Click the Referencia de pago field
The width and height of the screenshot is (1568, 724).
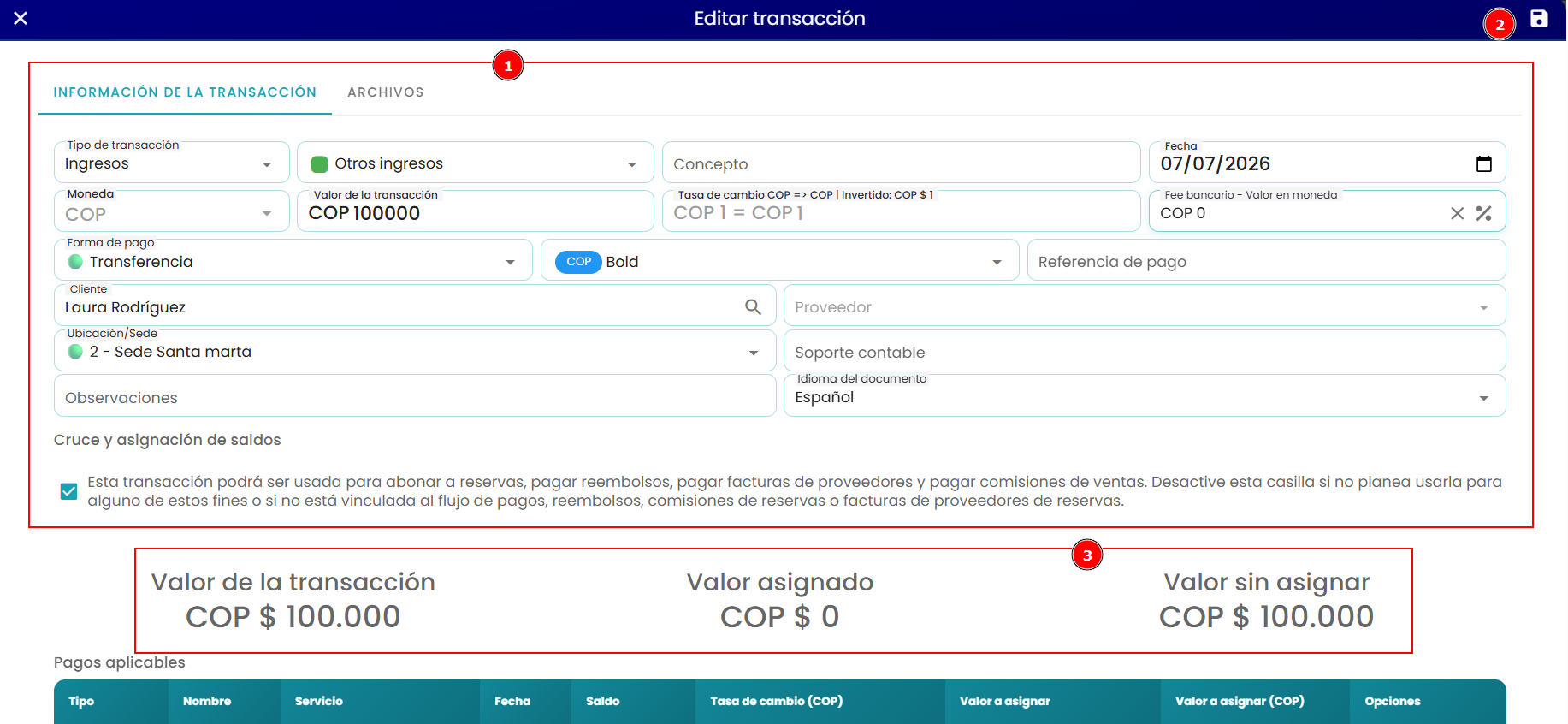click(x=1267, y=260)
